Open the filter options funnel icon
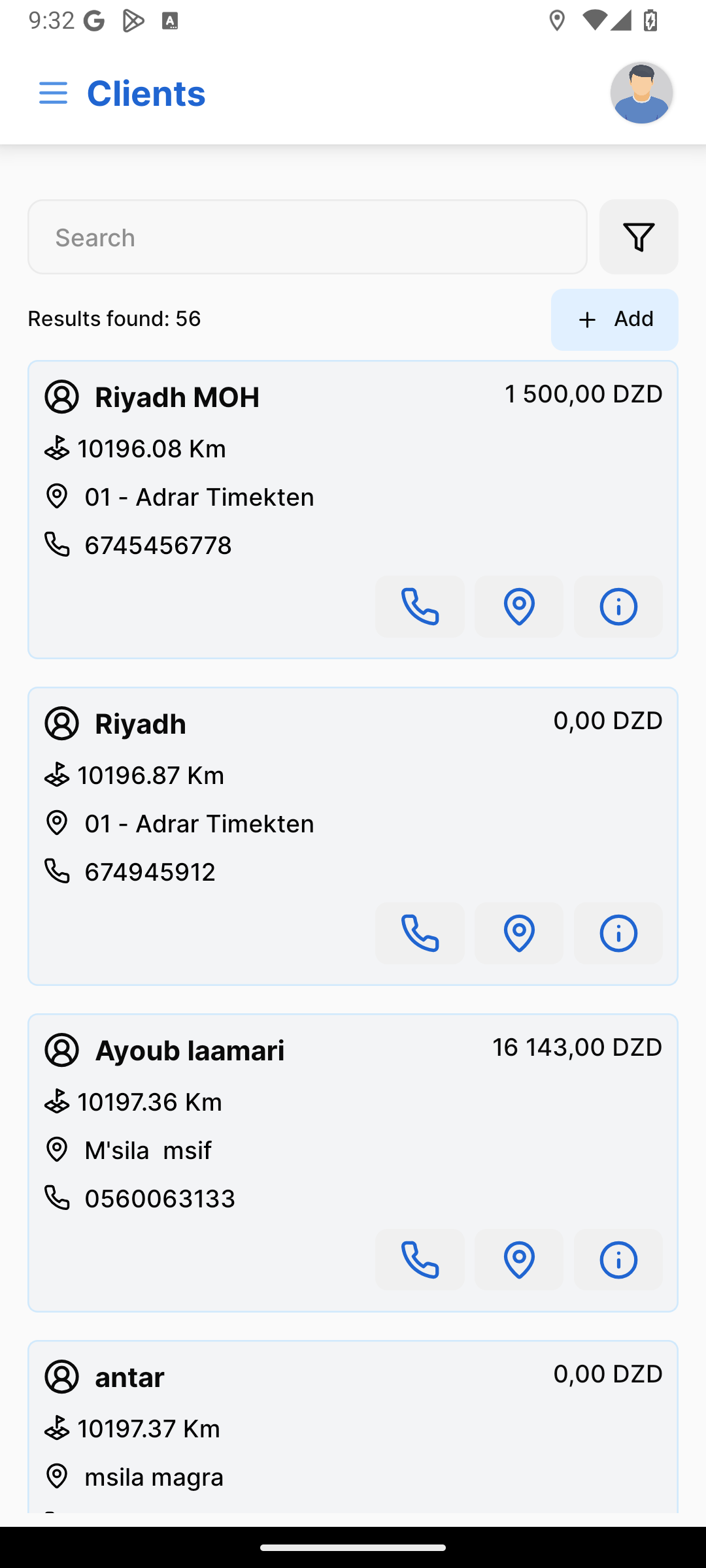Image resolution: width=706 pixels, height=1568 pixels. [x=639, y=237]
